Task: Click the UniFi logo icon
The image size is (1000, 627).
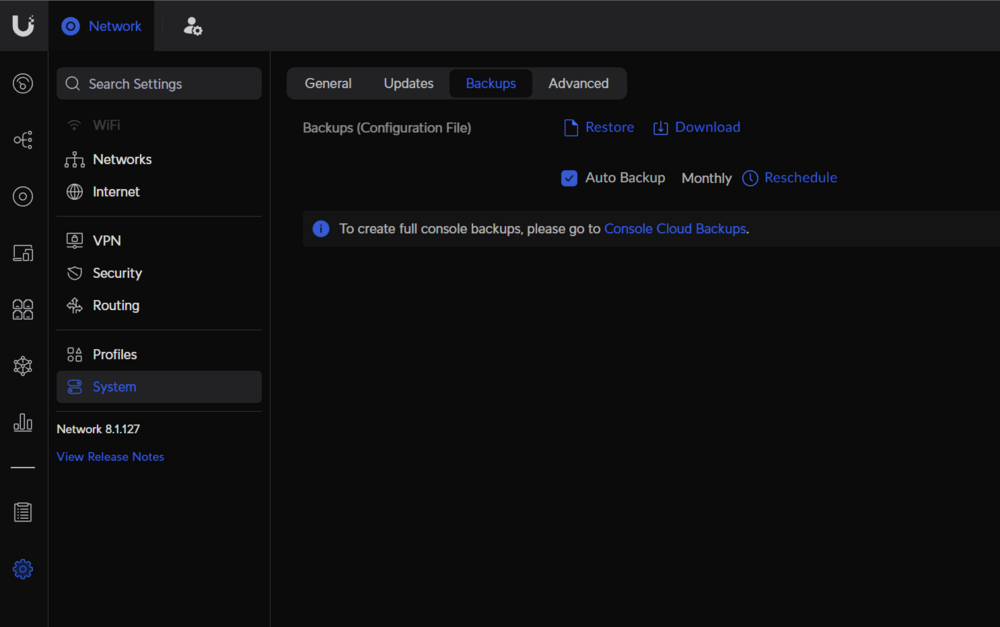Action: [x=23, y=26]
